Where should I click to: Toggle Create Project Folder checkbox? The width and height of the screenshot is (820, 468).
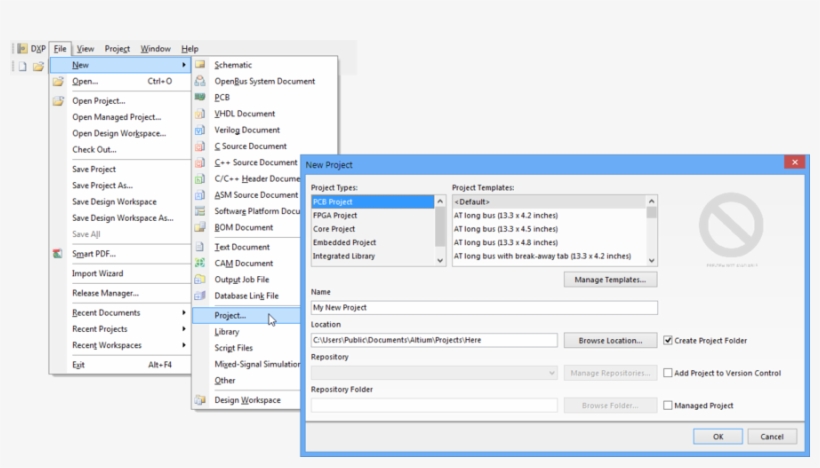tap(668, 340)
